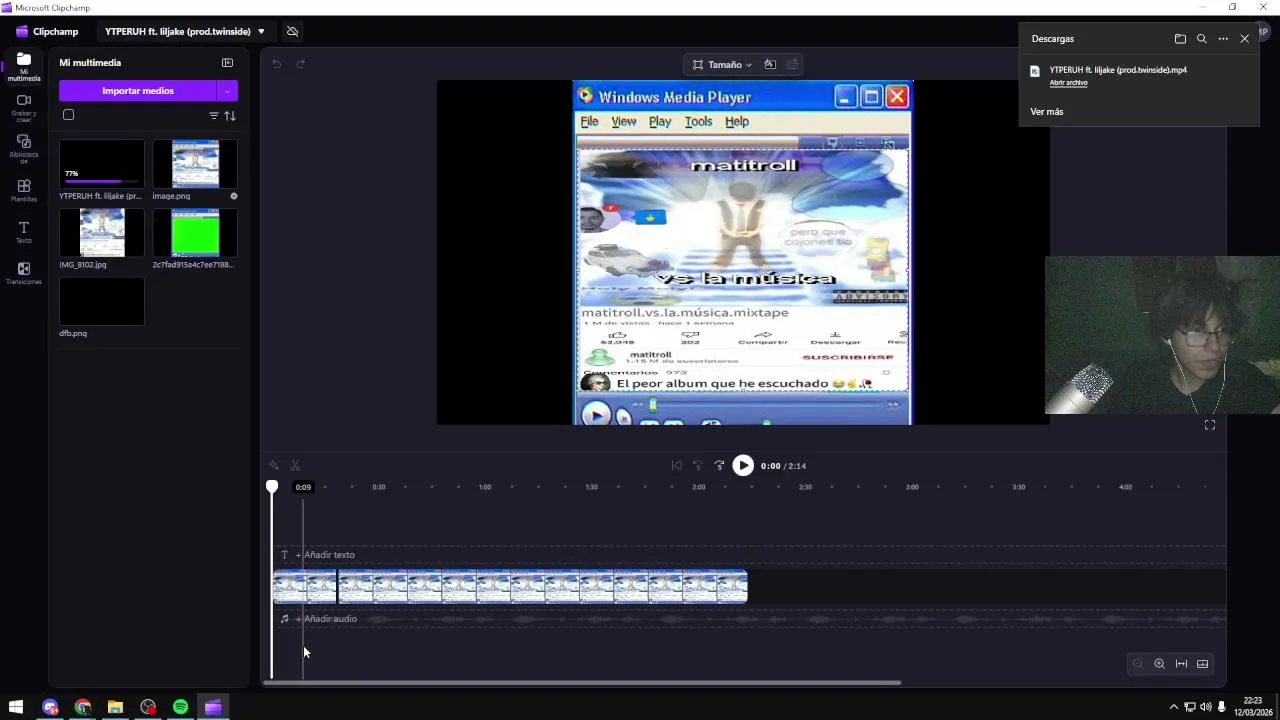Click the magic tool left of the scissors

pos(274,466)
